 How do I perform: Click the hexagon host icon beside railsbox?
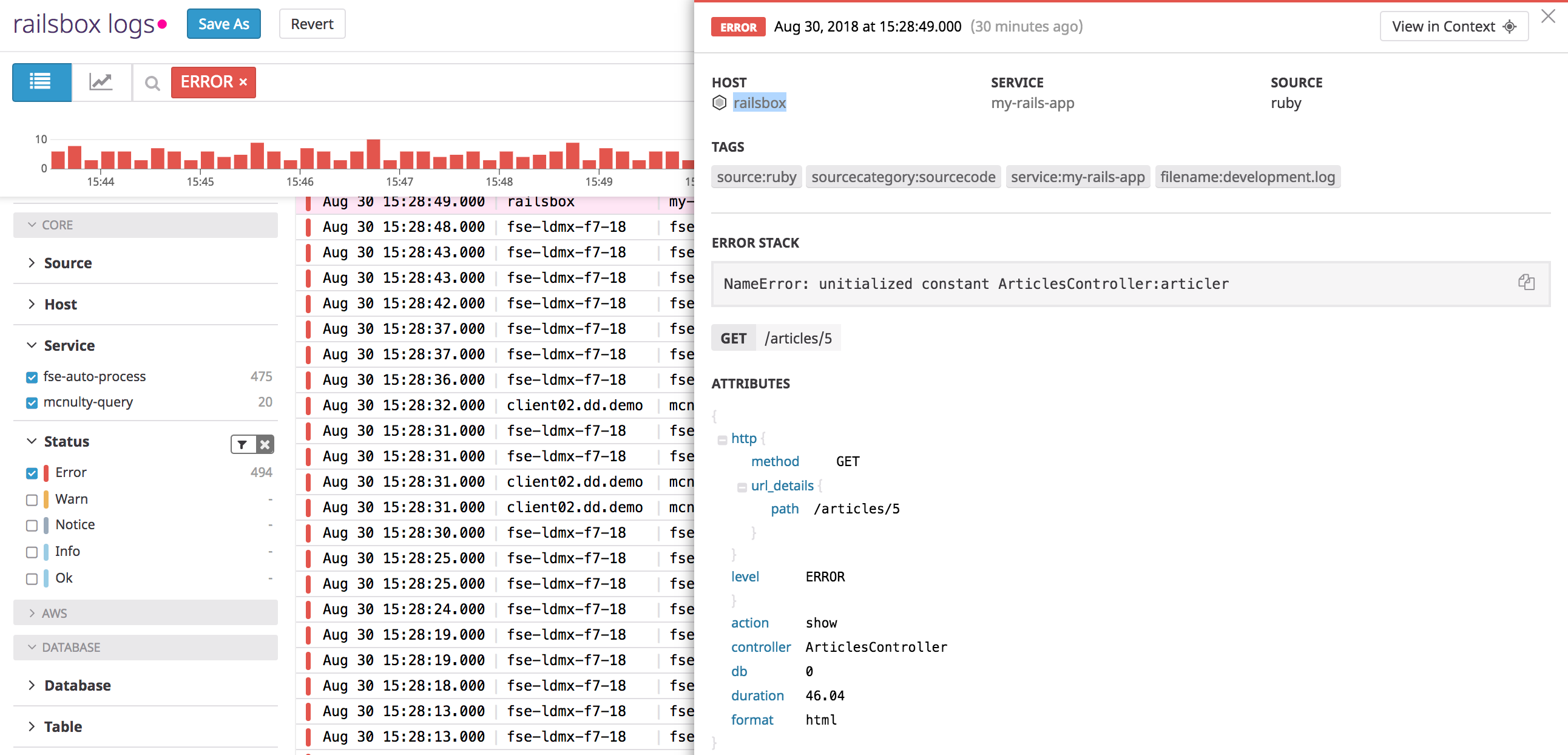(721, 103)
